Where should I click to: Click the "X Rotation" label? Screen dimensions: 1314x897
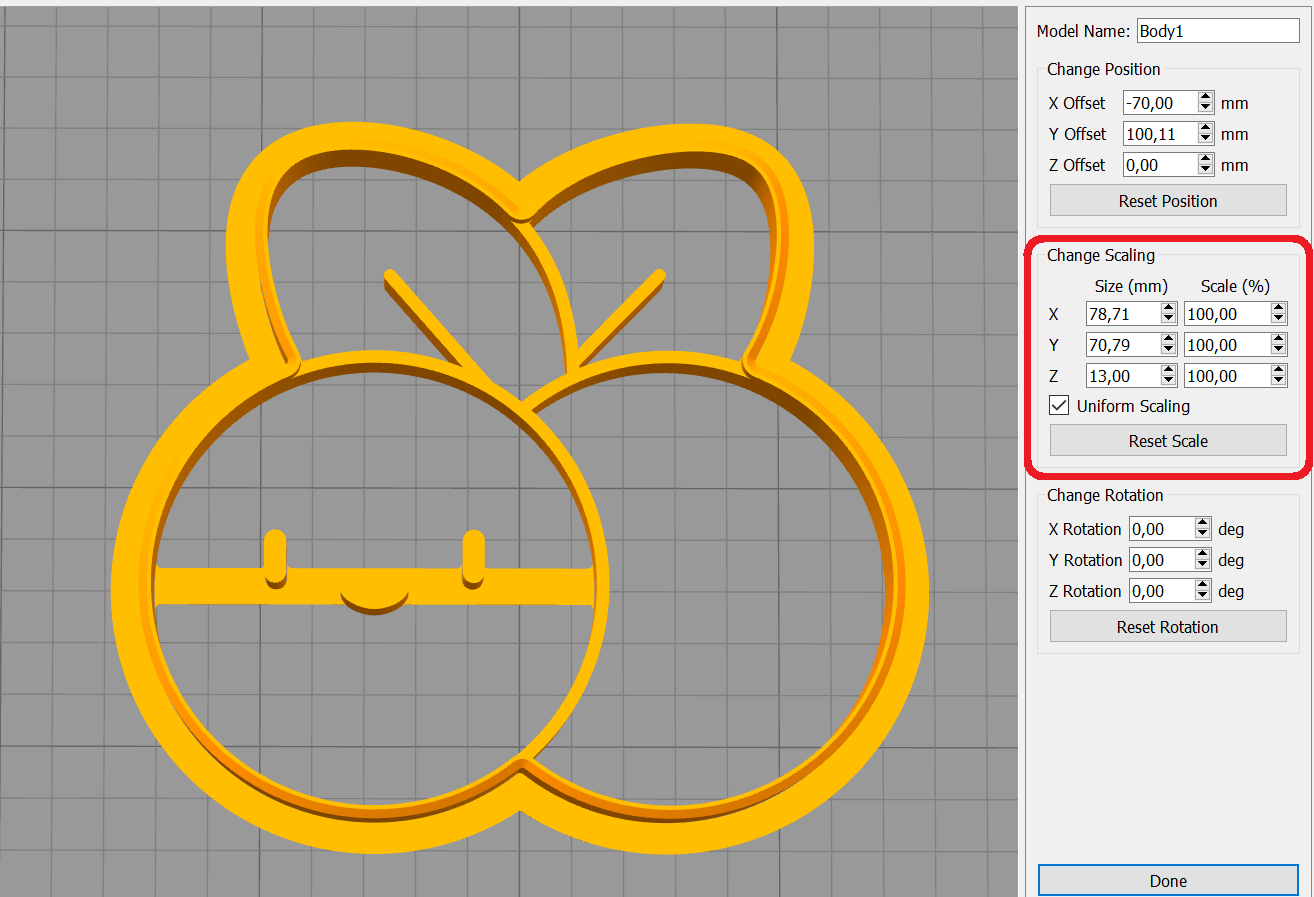pyautogui.click(x=1085, y=529)
